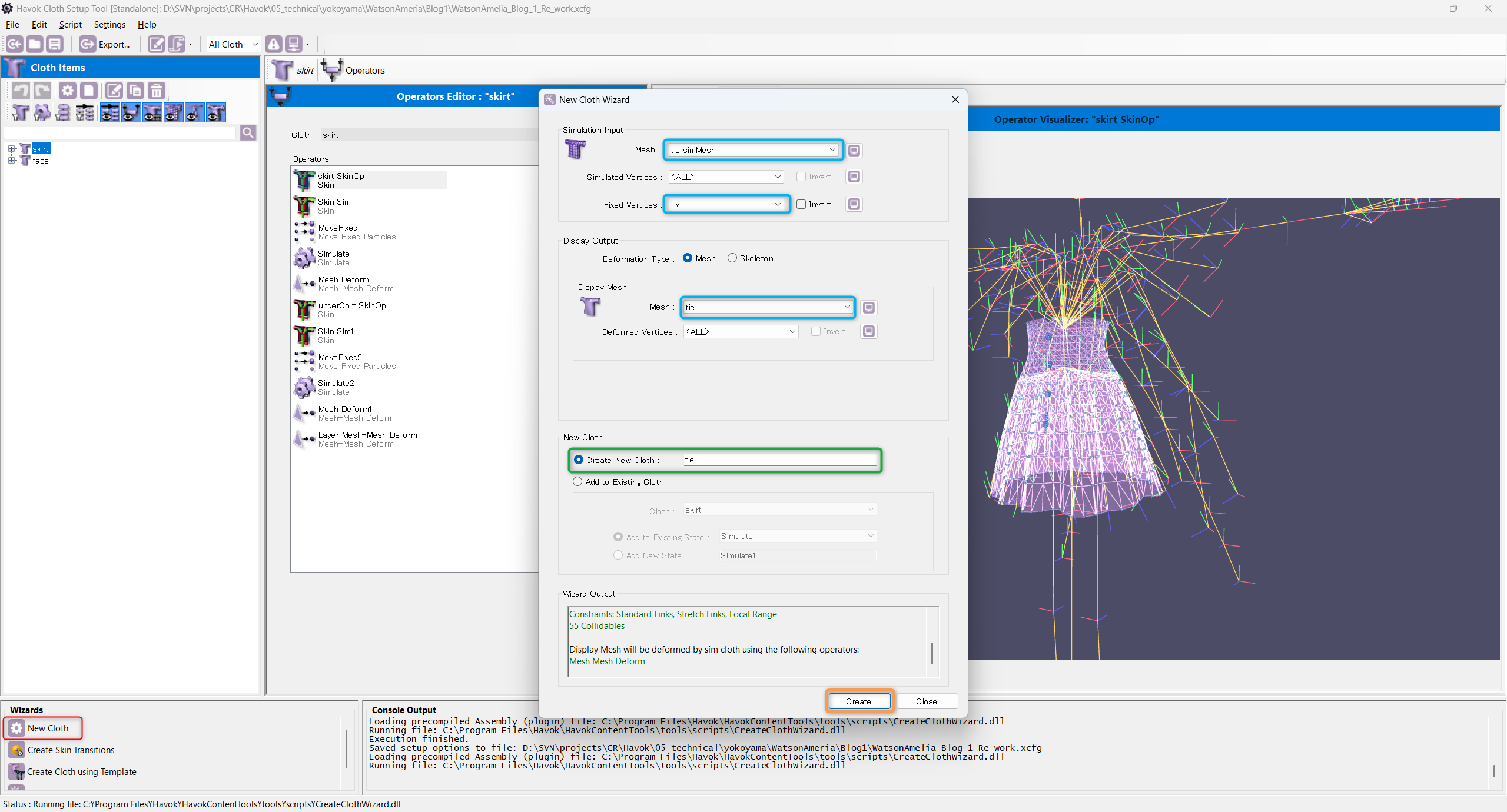Toggle the operators filter icon with arrow

(x=84, y=112)
